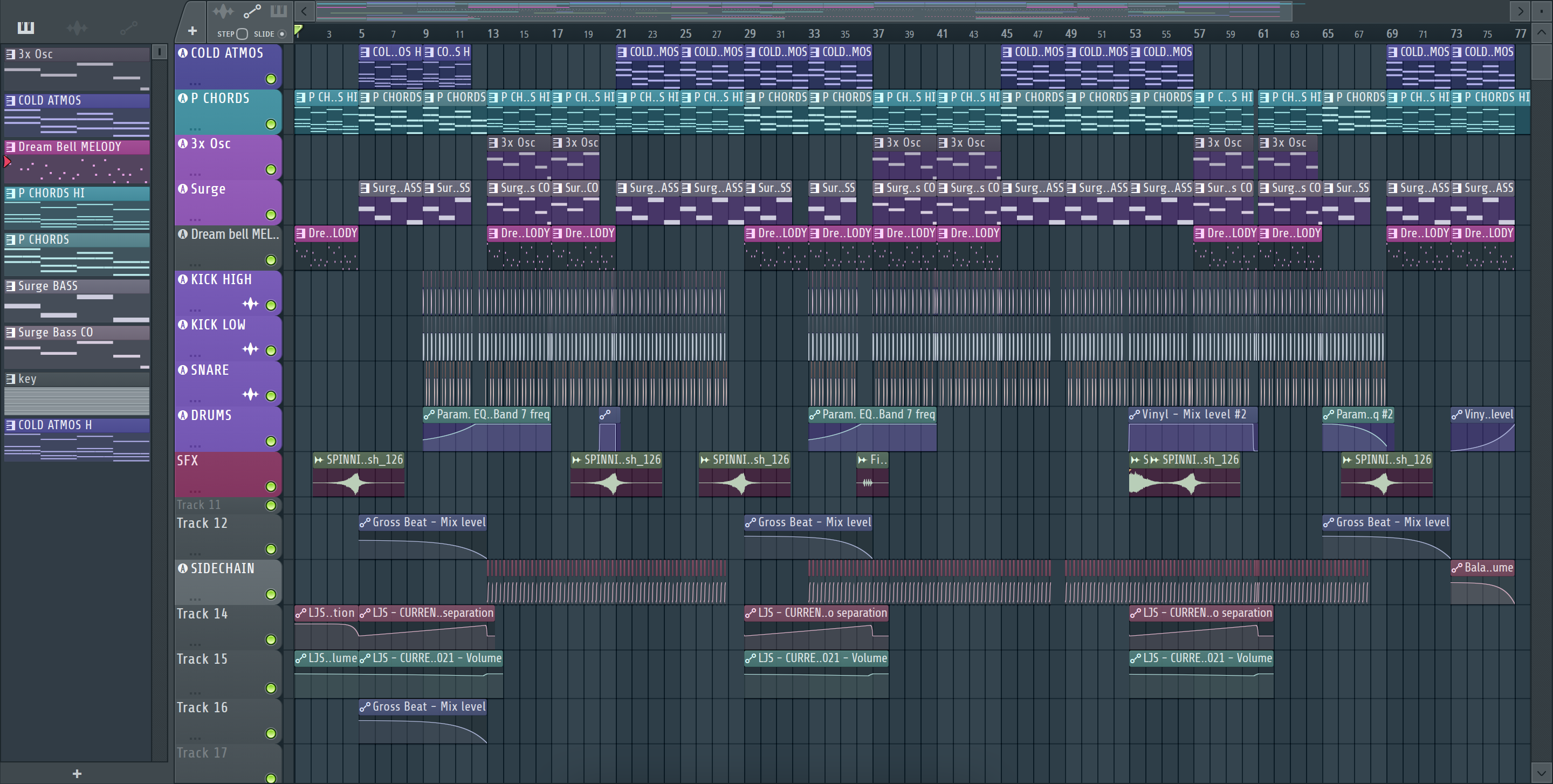
Task: Click the green playhead marker at bar 1
Action: (298, 30)
